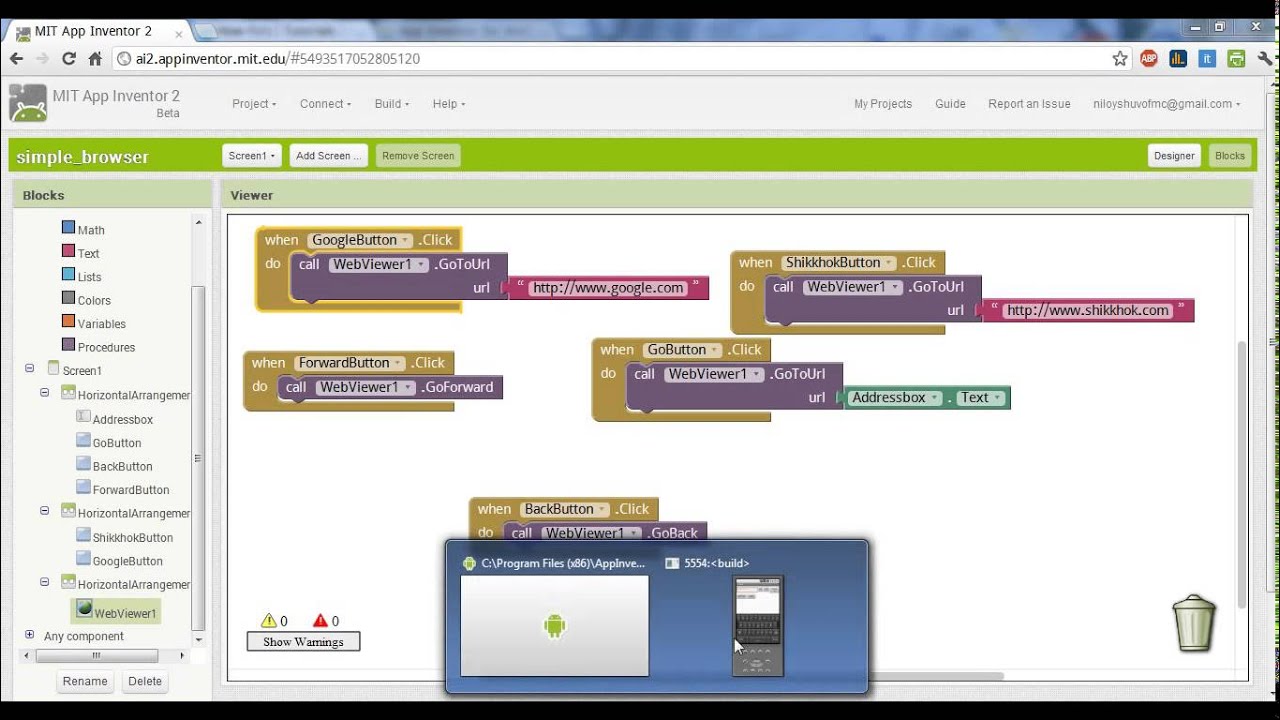
Task: Click the red error triangle icon
Action: [320, 620]
